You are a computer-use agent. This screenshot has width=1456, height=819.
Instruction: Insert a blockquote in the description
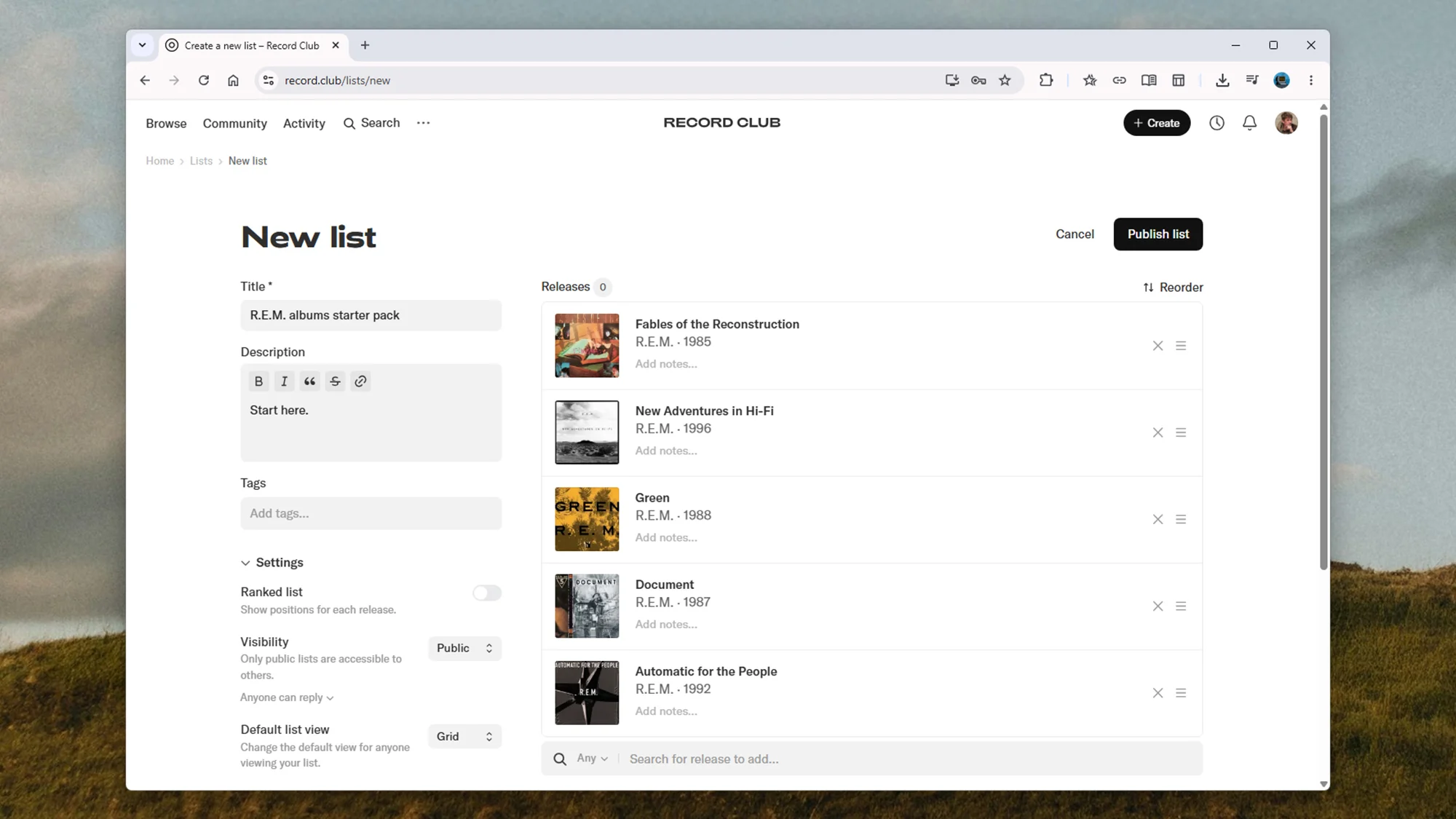point(309,381)
